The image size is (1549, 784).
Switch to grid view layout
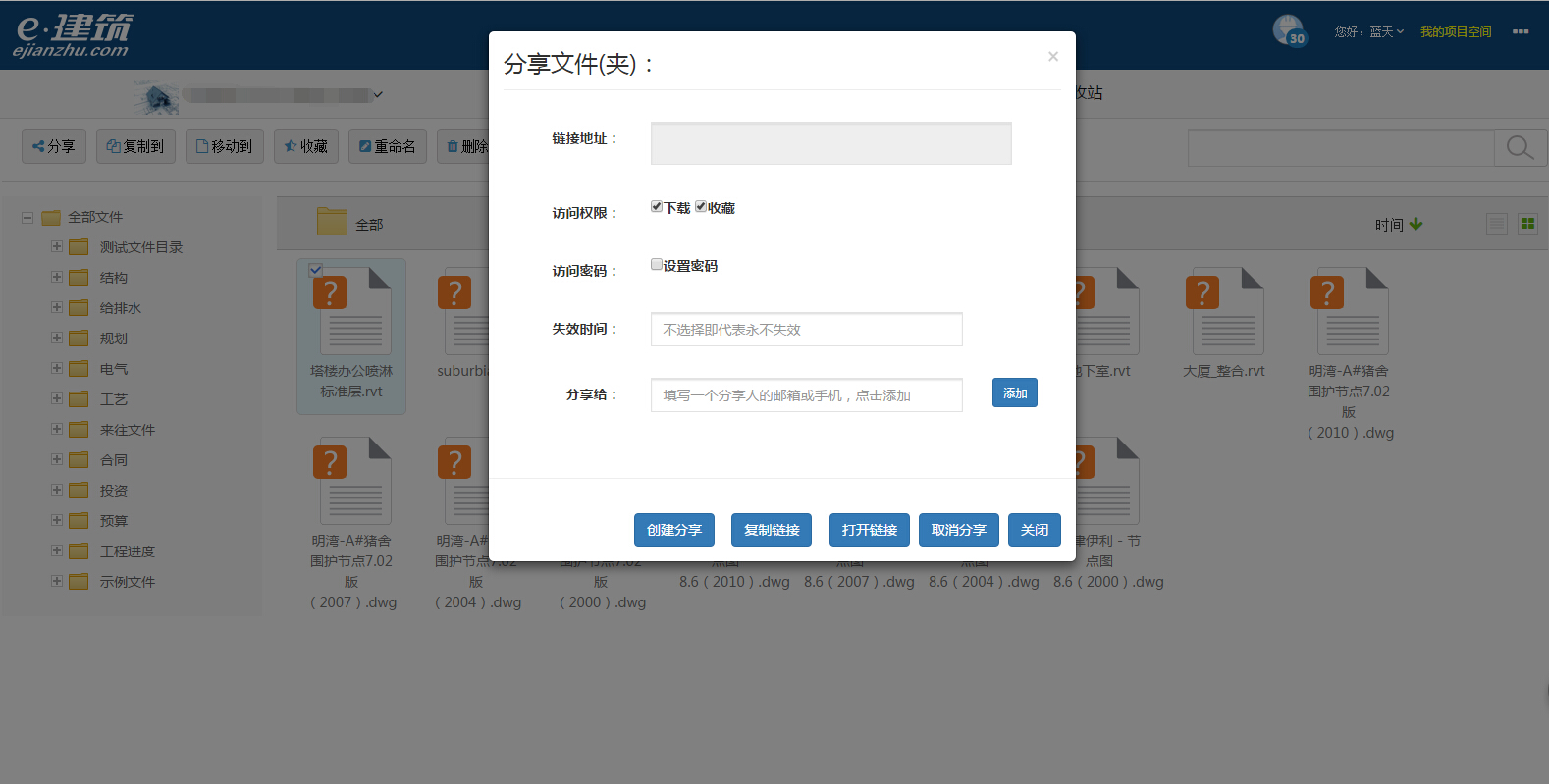[1527, 224]
